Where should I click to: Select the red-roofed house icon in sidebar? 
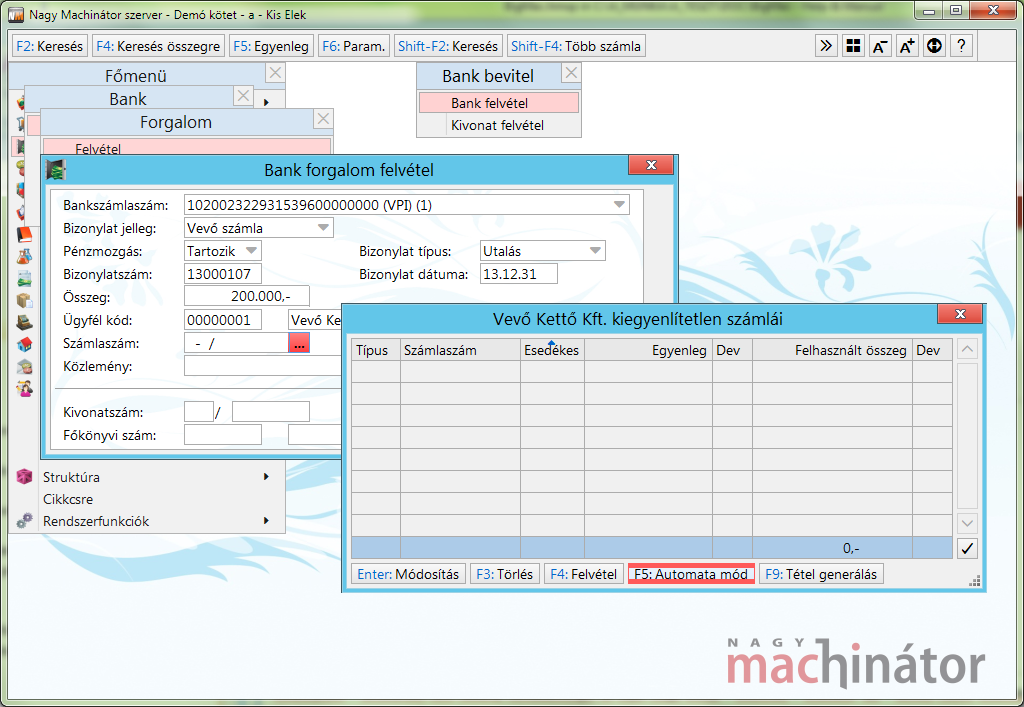coord(24,344)
